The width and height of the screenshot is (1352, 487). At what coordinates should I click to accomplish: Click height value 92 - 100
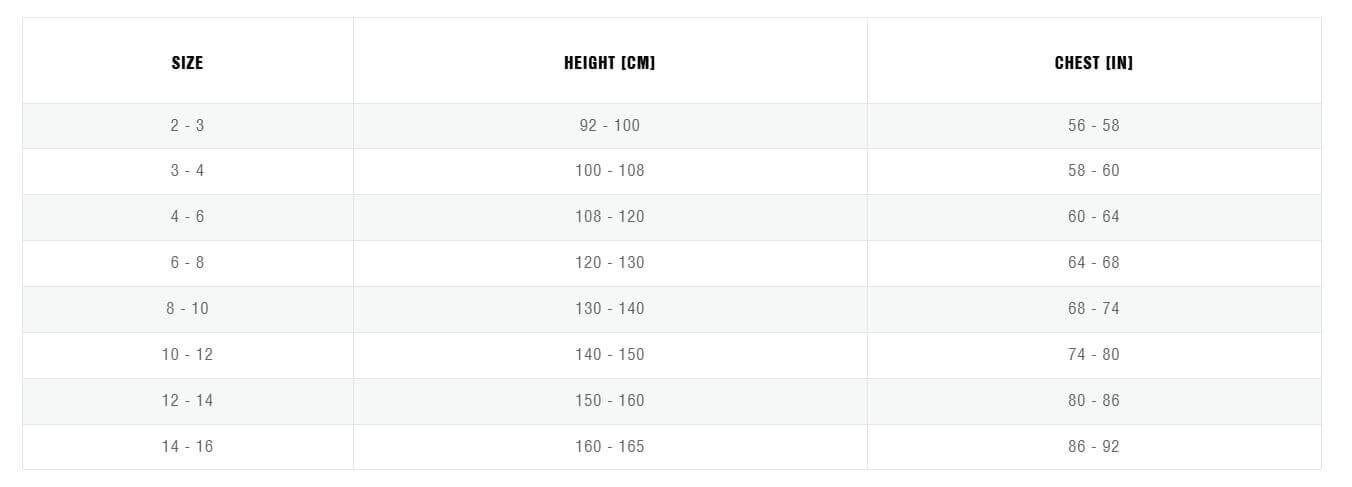click(x=610, y=125)
